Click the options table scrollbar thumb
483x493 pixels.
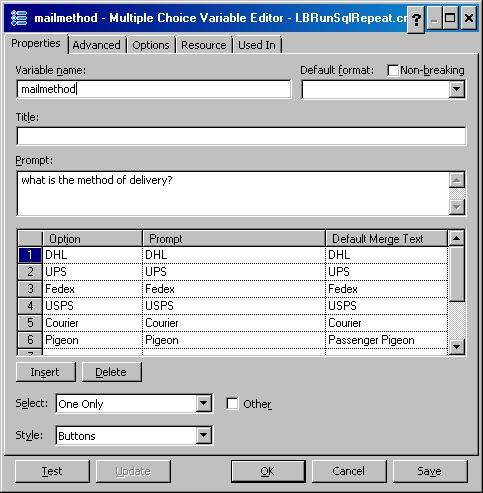[456, 274]
